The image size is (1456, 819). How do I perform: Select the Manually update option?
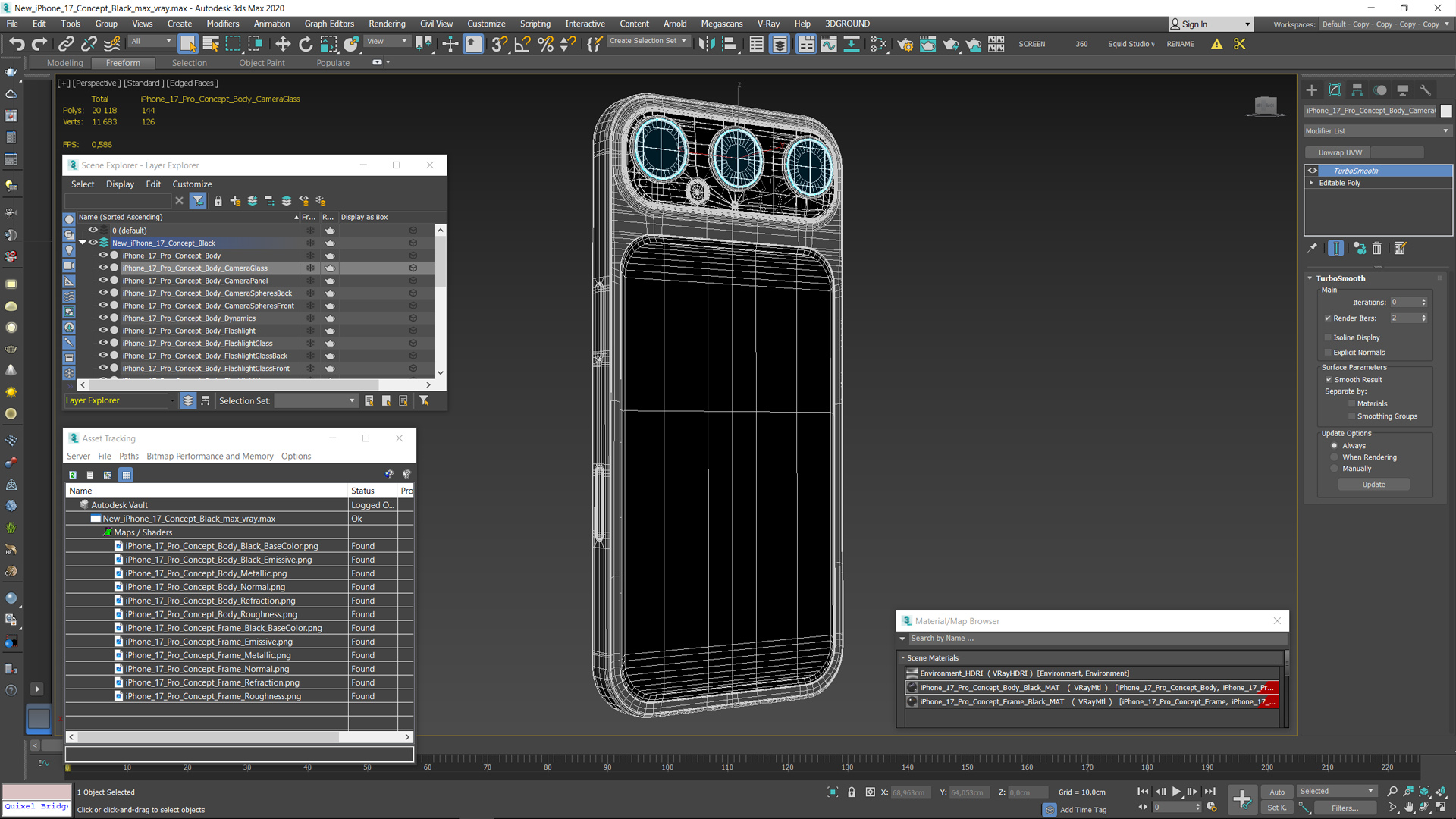point(1335,469)
